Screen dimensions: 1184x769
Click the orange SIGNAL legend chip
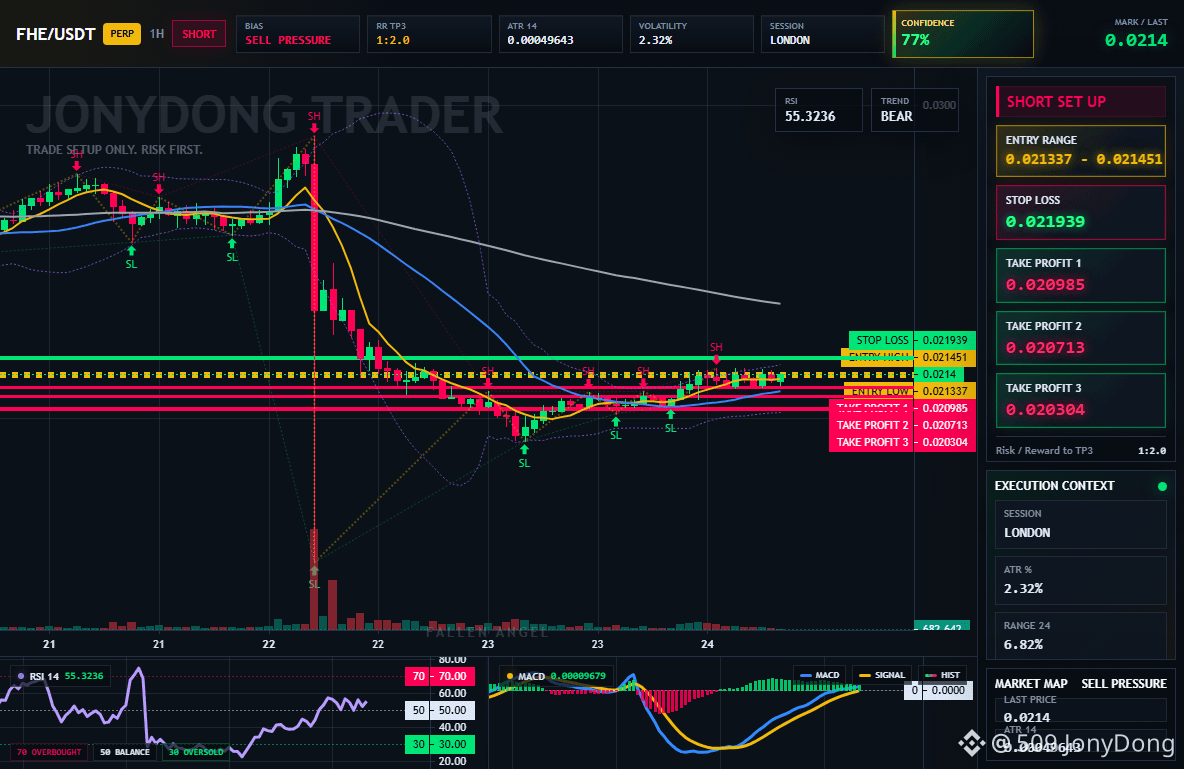click(882, 675)
